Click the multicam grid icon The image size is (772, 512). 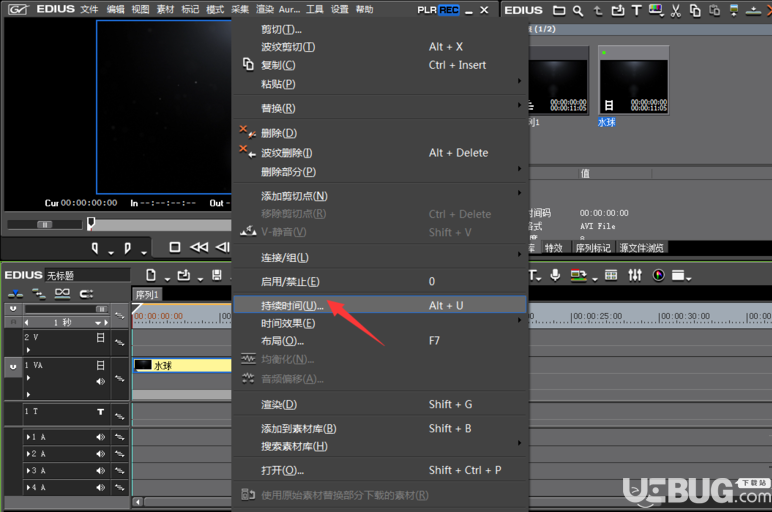point(611,275)
